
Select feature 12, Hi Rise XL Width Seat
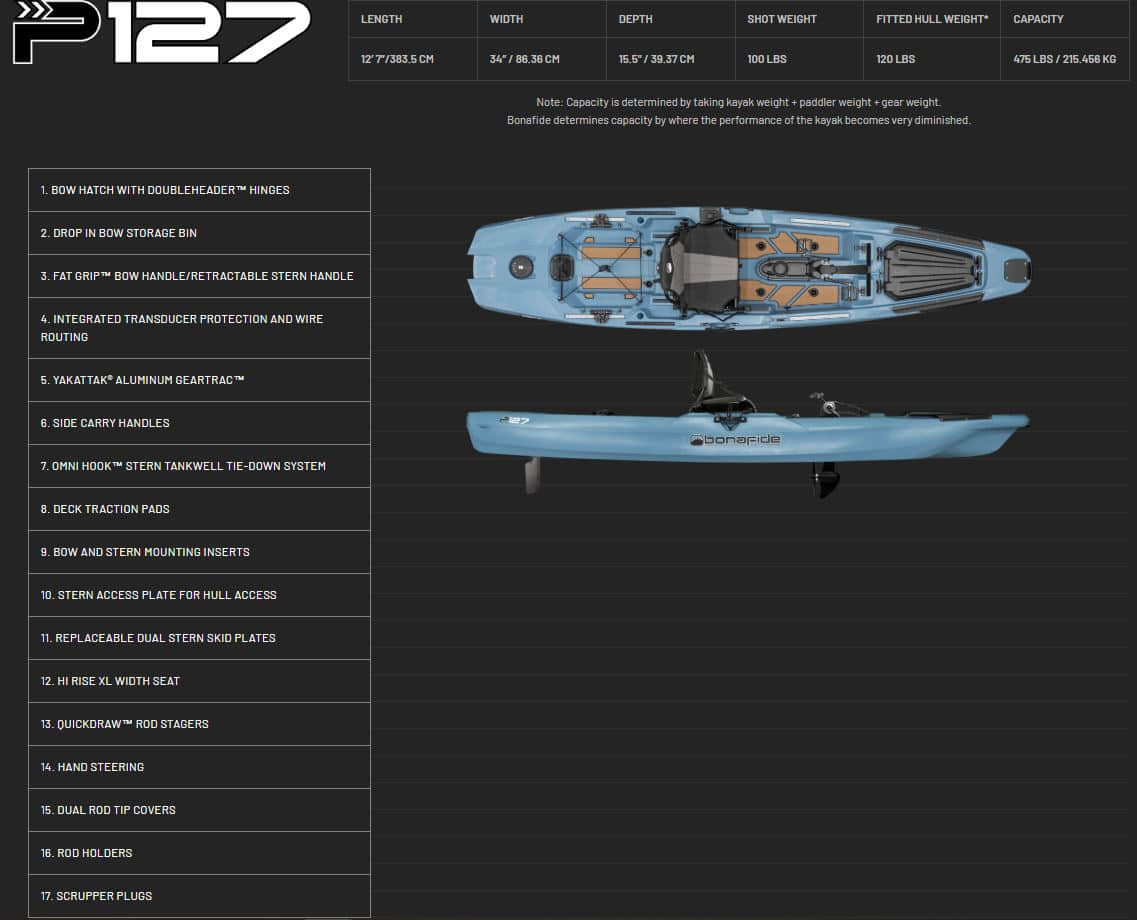tap(199, 681)
